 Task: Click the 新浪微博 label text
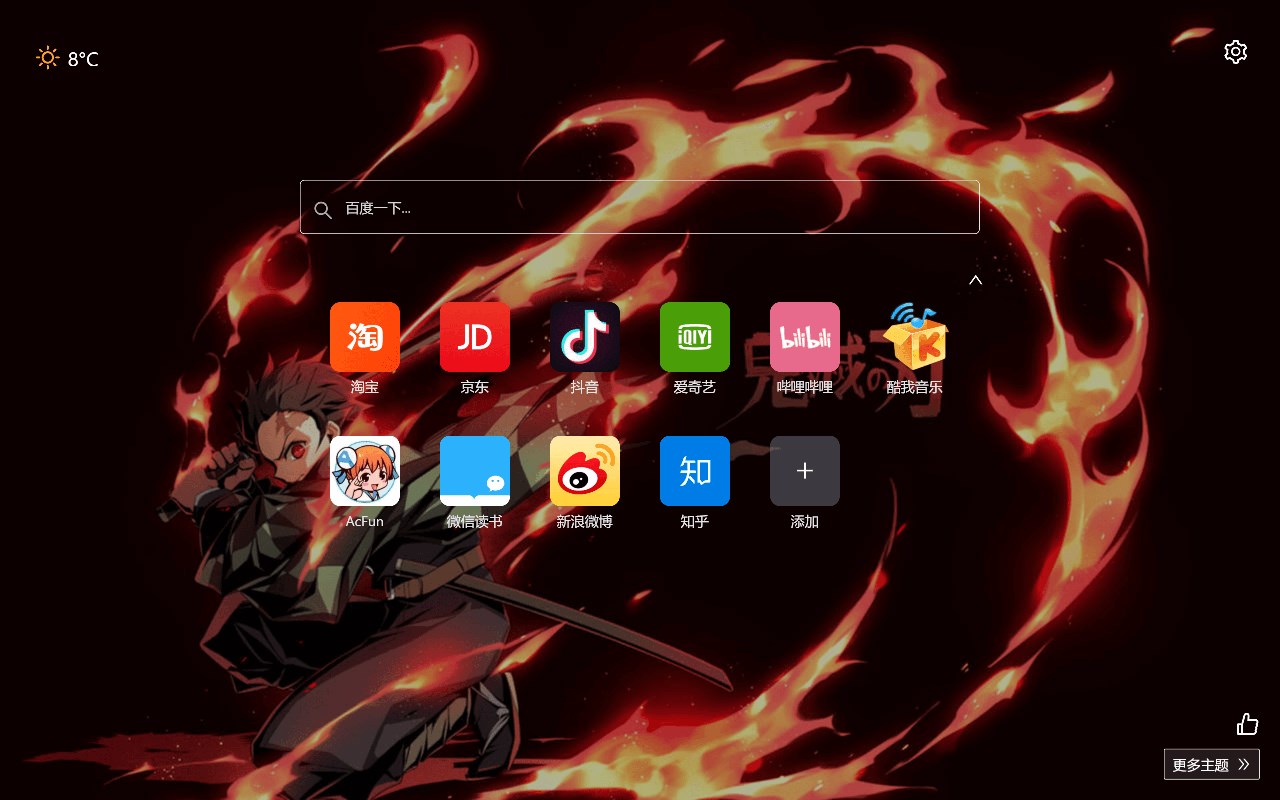585,521
